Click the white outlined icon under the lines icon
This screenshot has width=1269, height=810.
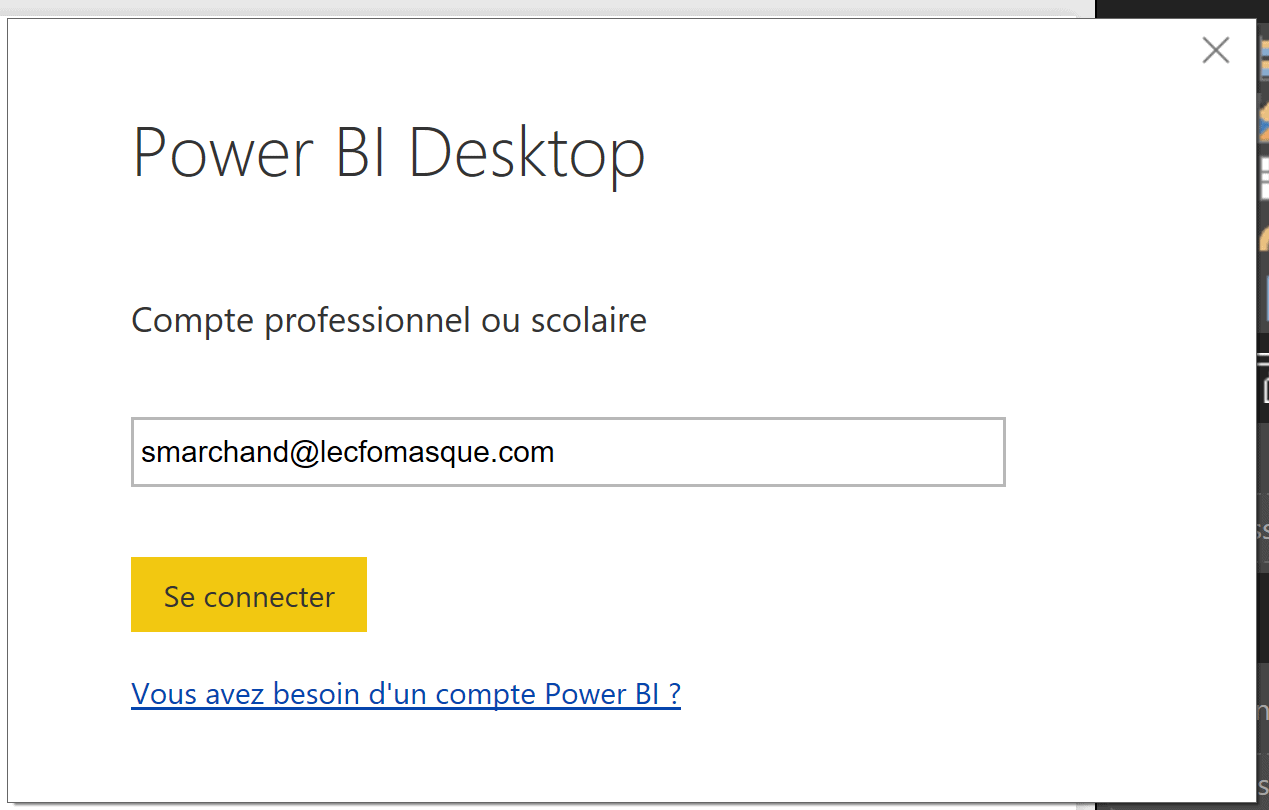click(x=1264, y=390)
